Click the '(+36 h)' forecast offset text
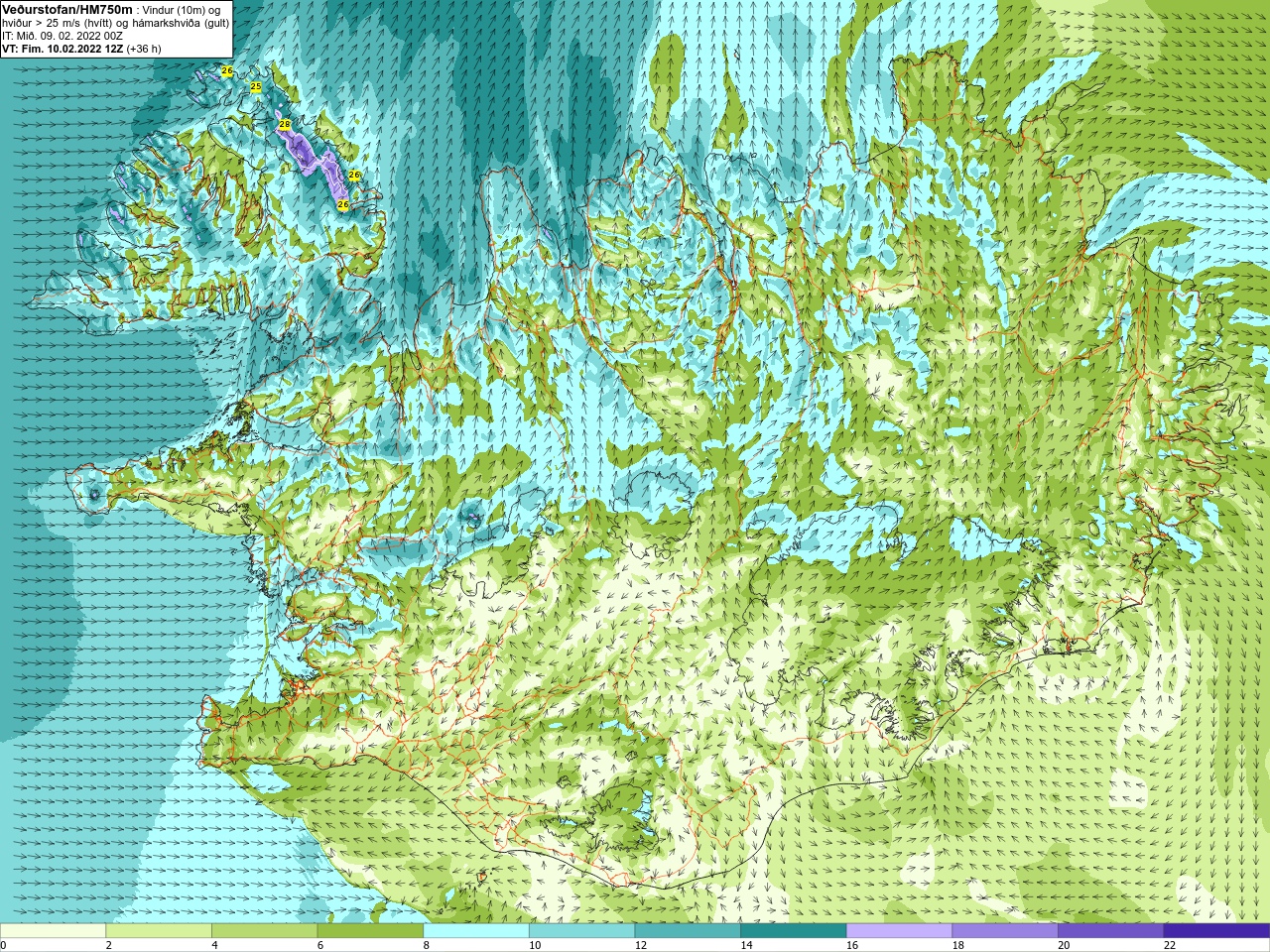This screenshot has width=1270, height=952. pos(144,49)
